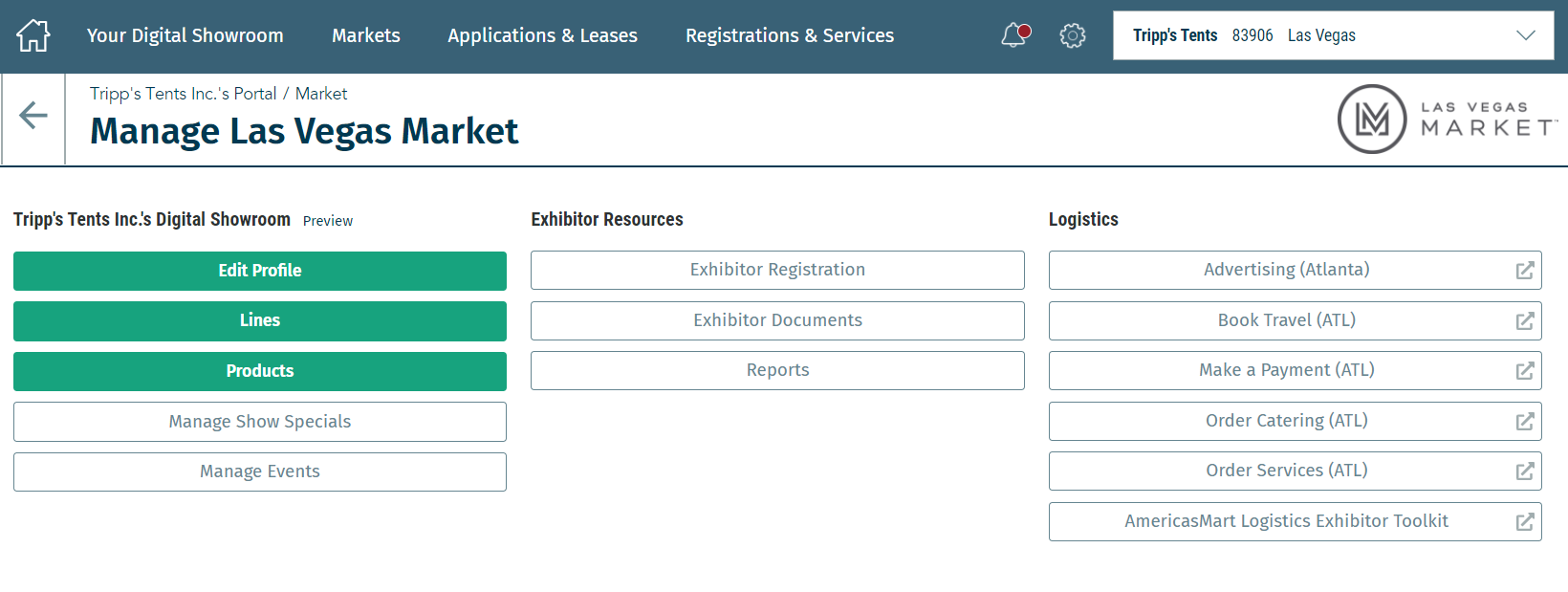
Task: Click the Manage Las Vegas Market heading
Action: tap(304, 131)
